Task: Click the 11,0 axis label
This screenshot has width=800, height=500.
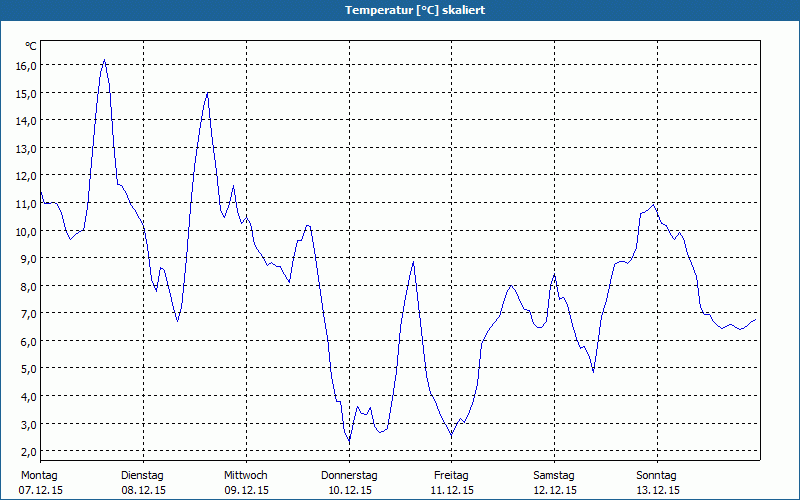Action: 26,204
